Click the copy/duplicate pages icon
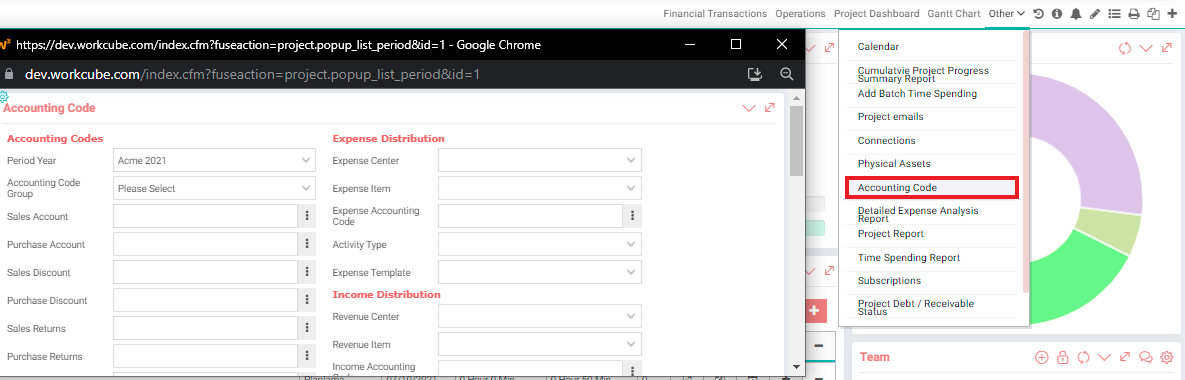Image resolution: width=1185 pixels, height=380 pixels. pos(1153,14)
